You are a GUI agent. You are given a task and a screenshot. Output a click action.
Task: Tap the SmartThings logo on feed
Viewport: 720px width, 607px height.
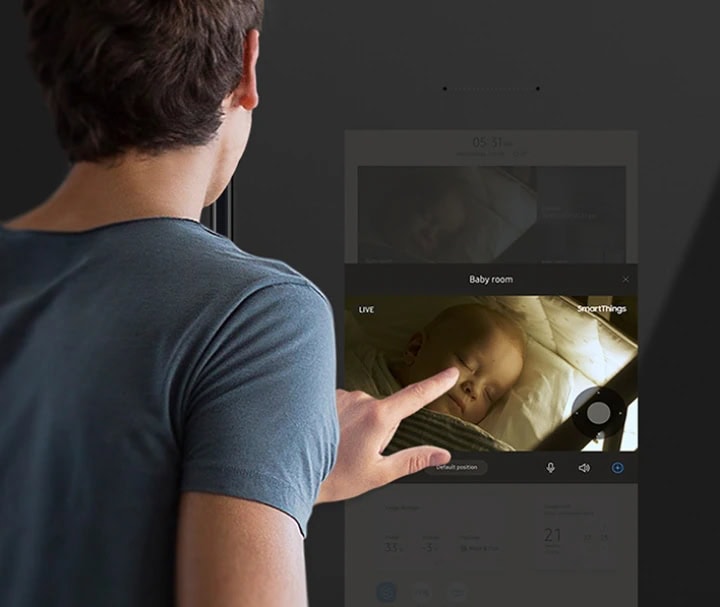(x=601, y=309)
